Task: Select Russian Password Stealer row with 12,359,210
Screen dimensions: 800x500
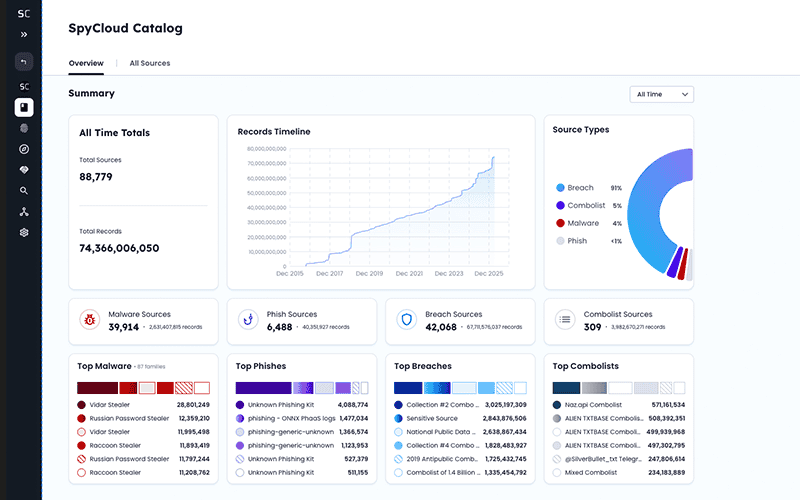Action: (143, 418)
